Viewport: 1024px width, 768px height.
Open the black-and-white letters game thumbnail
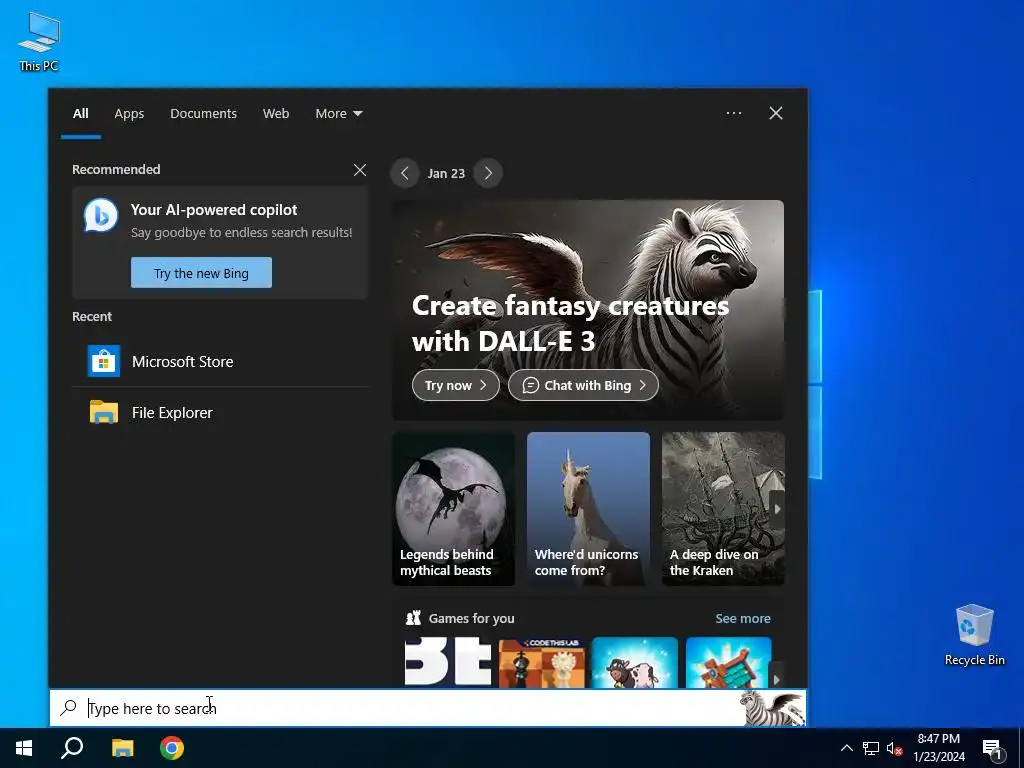click(448, 662)
